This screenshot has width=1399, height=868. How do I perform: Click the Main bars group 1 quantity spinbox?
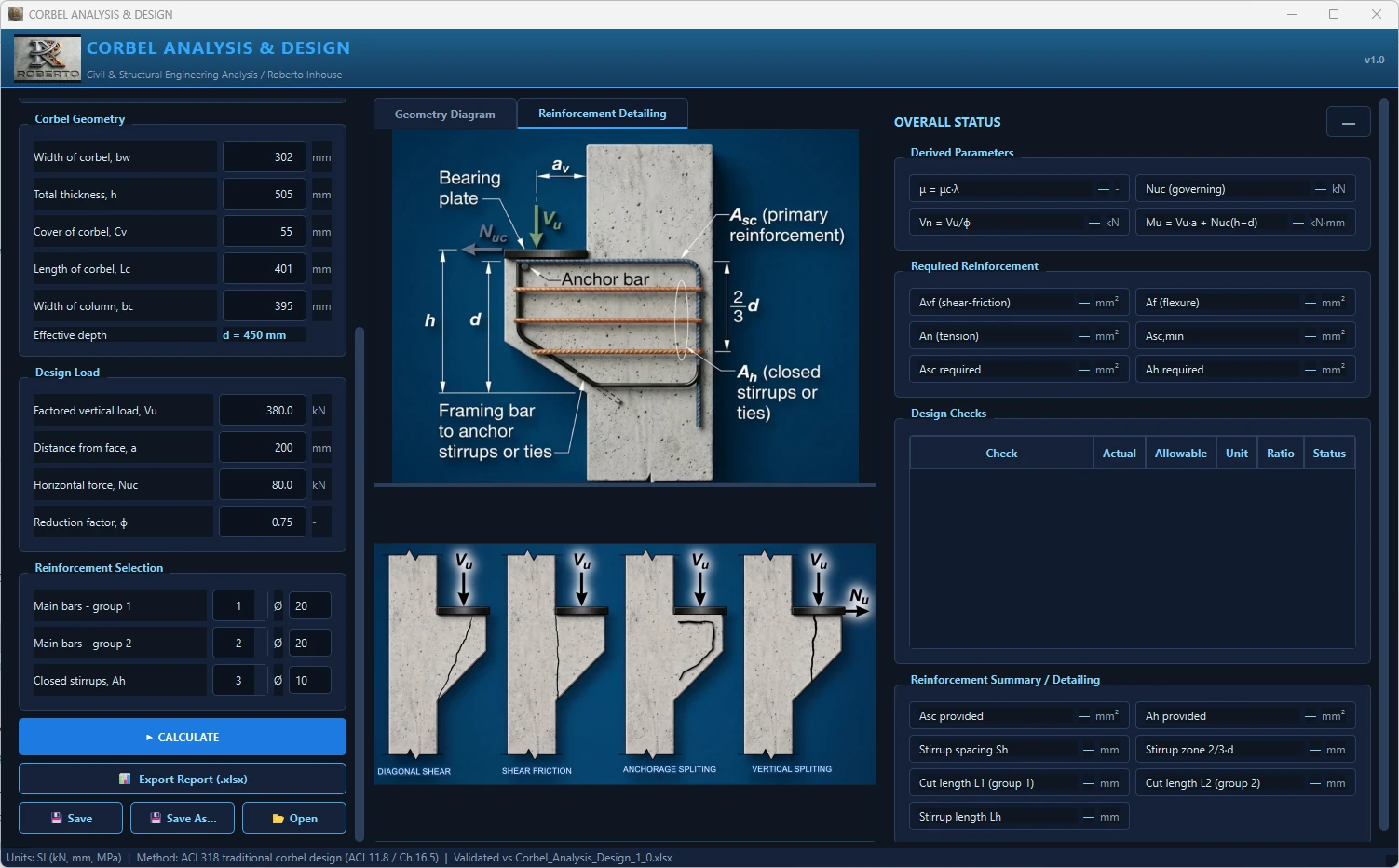pos(239,605)
